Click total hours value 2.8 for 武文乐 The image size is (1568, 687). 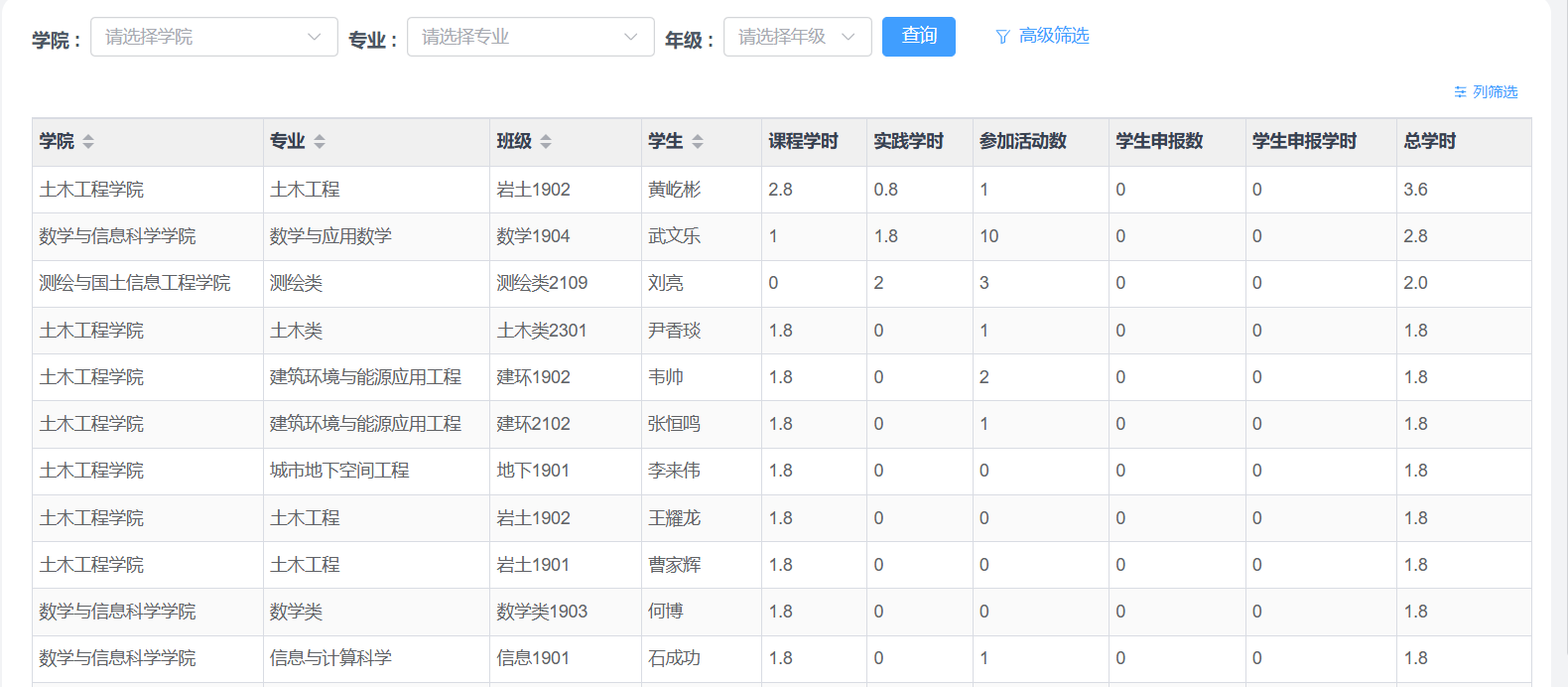pyautogui.click(x=1415, y=236)
